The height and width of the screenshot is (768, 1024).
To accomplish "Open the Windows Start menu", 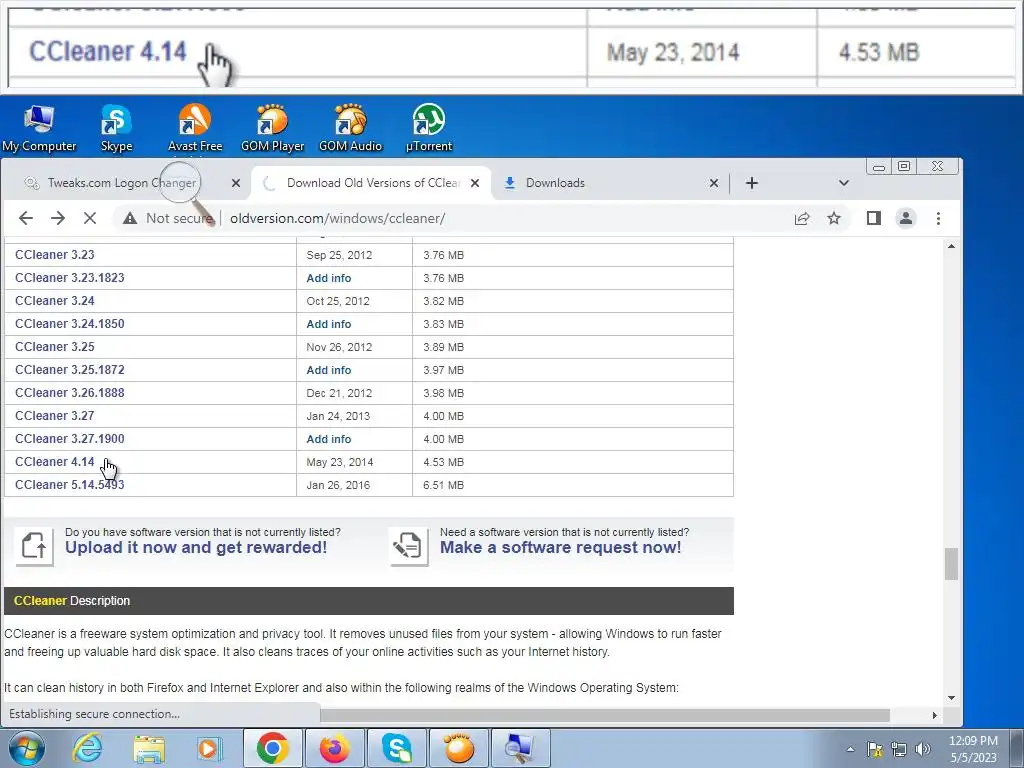I will (x=27, y=748).
